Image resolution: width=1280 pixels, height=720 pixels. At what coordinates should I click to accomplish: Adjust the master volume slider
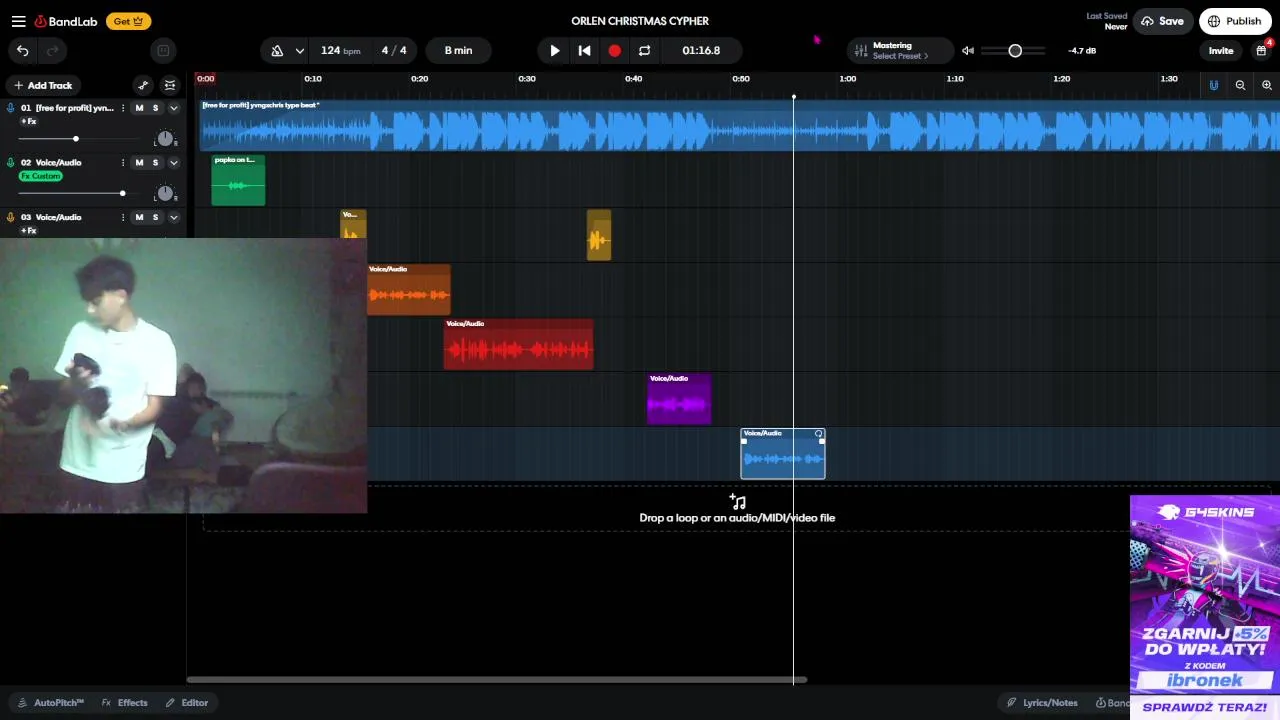1015,50
